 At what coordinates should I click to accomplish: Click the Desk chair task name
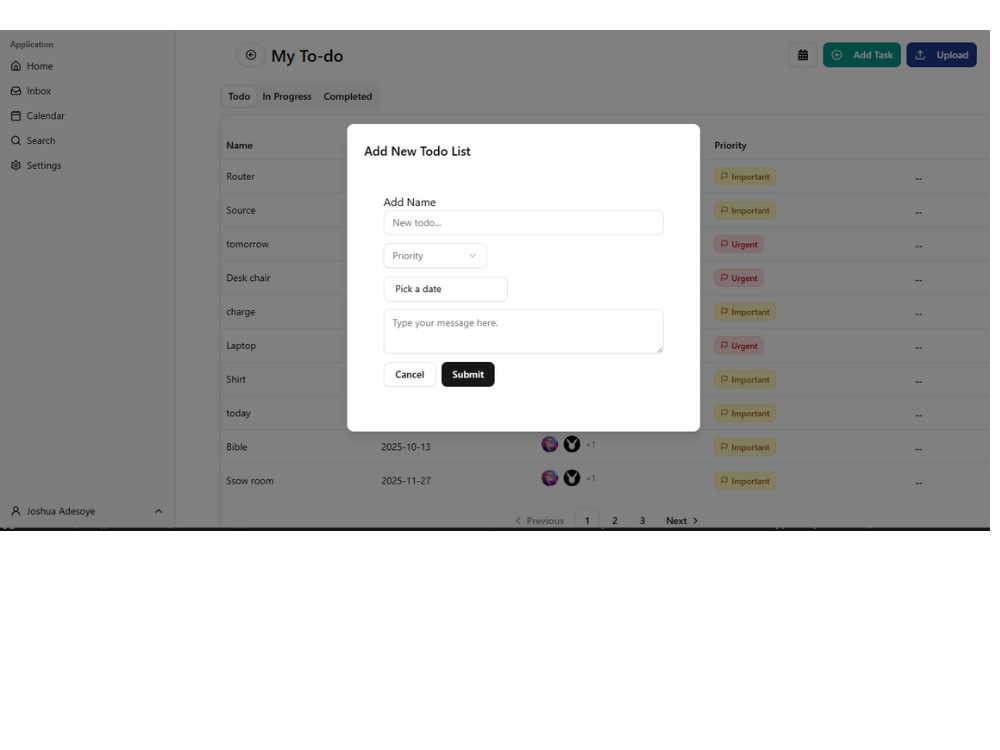248,278
